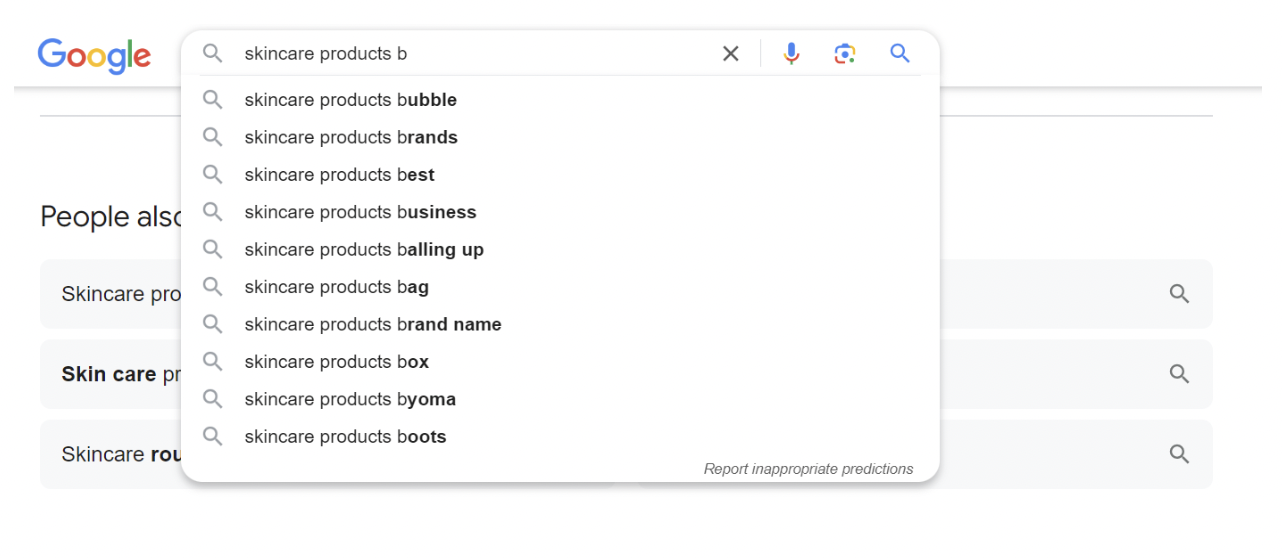Select "skincare products bag" suggestion
The image size is (1282, 558).
click(x=336, y=287)
